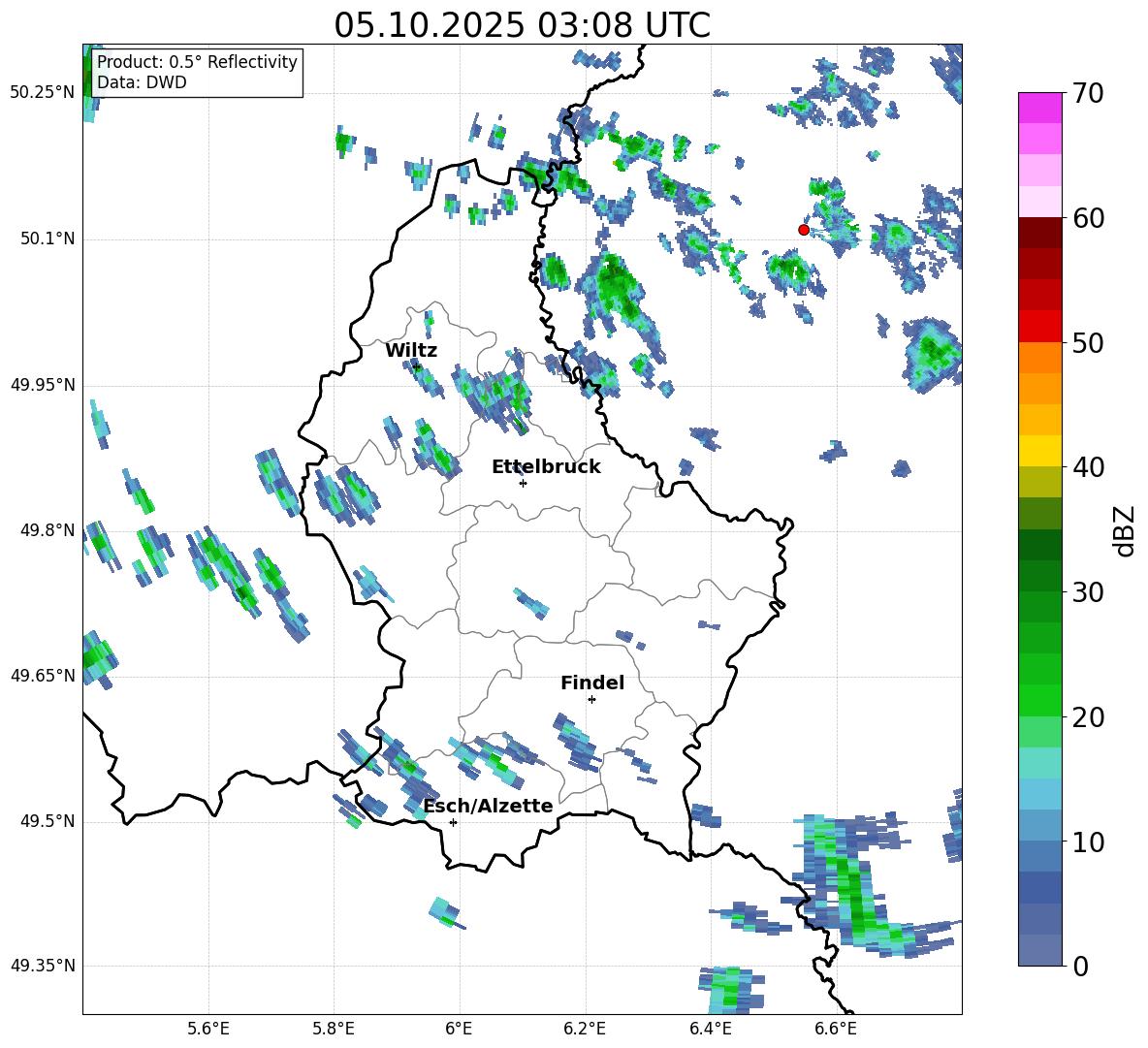This screenshot has width=1148, height=1048.
Task: Click the orange colorbar segment below 50
Action: (x=1039, y=357)
